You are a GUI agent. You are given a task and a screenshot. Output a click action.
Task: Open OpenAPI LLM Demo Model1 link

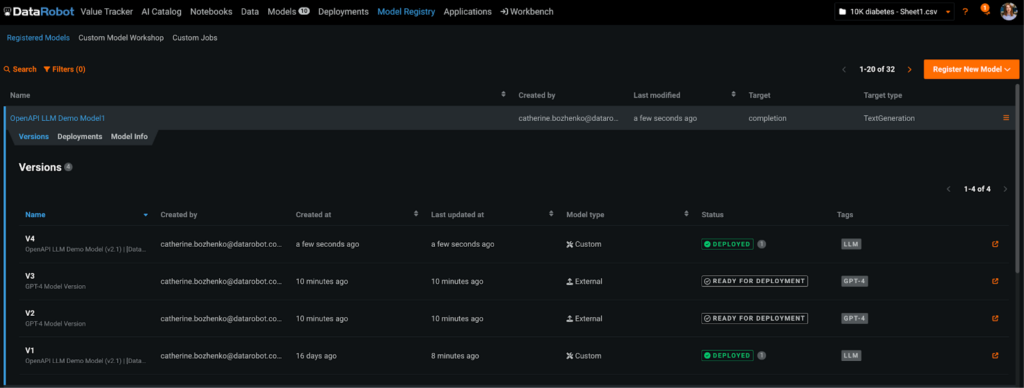point(57,118)
